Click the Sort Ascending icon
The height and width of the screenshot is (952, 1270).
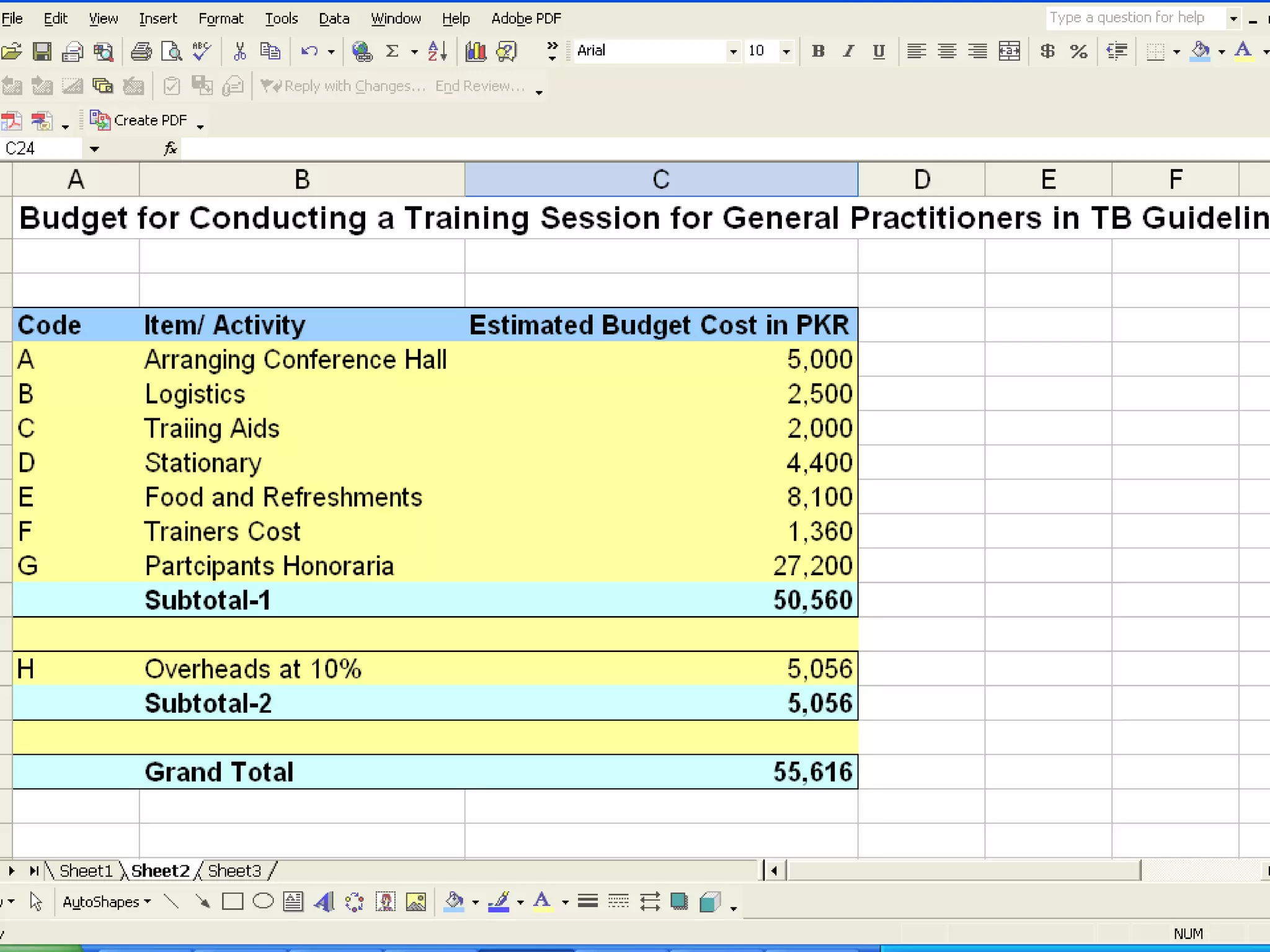tap(437, 51)
